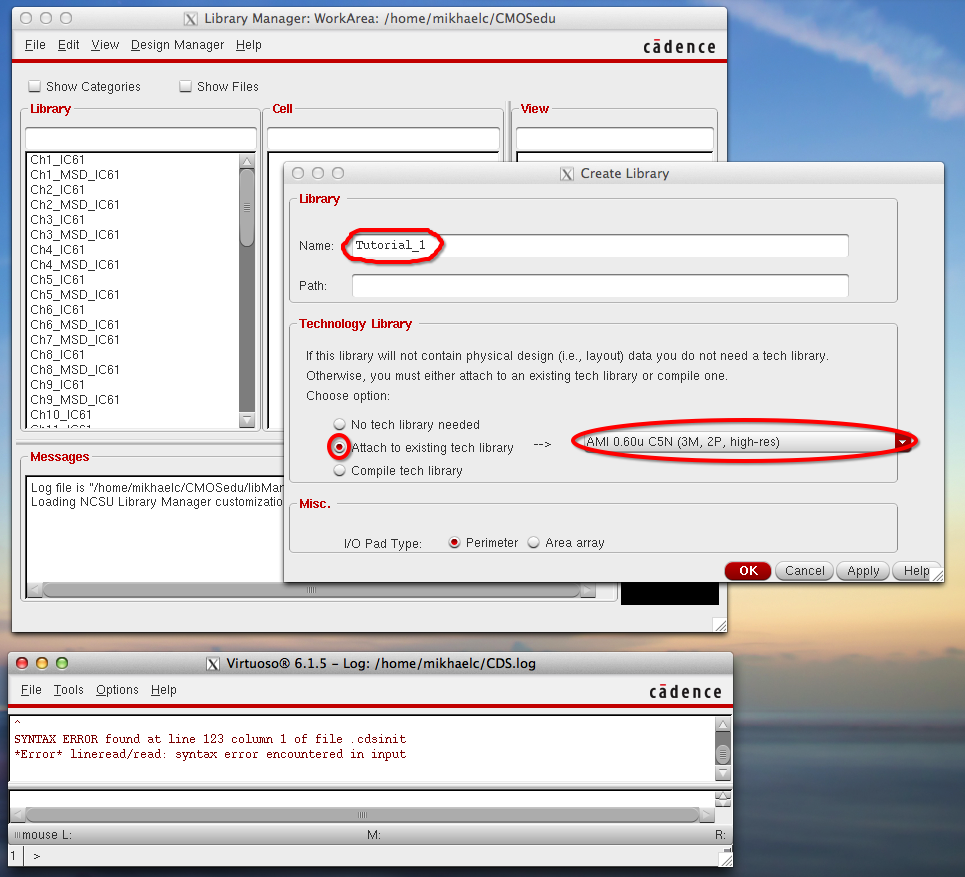The height and width of the screenshot is (877, 965).
Task: Click X11 icon in Virtuoso Log title
Action: [x=213, y=664]
